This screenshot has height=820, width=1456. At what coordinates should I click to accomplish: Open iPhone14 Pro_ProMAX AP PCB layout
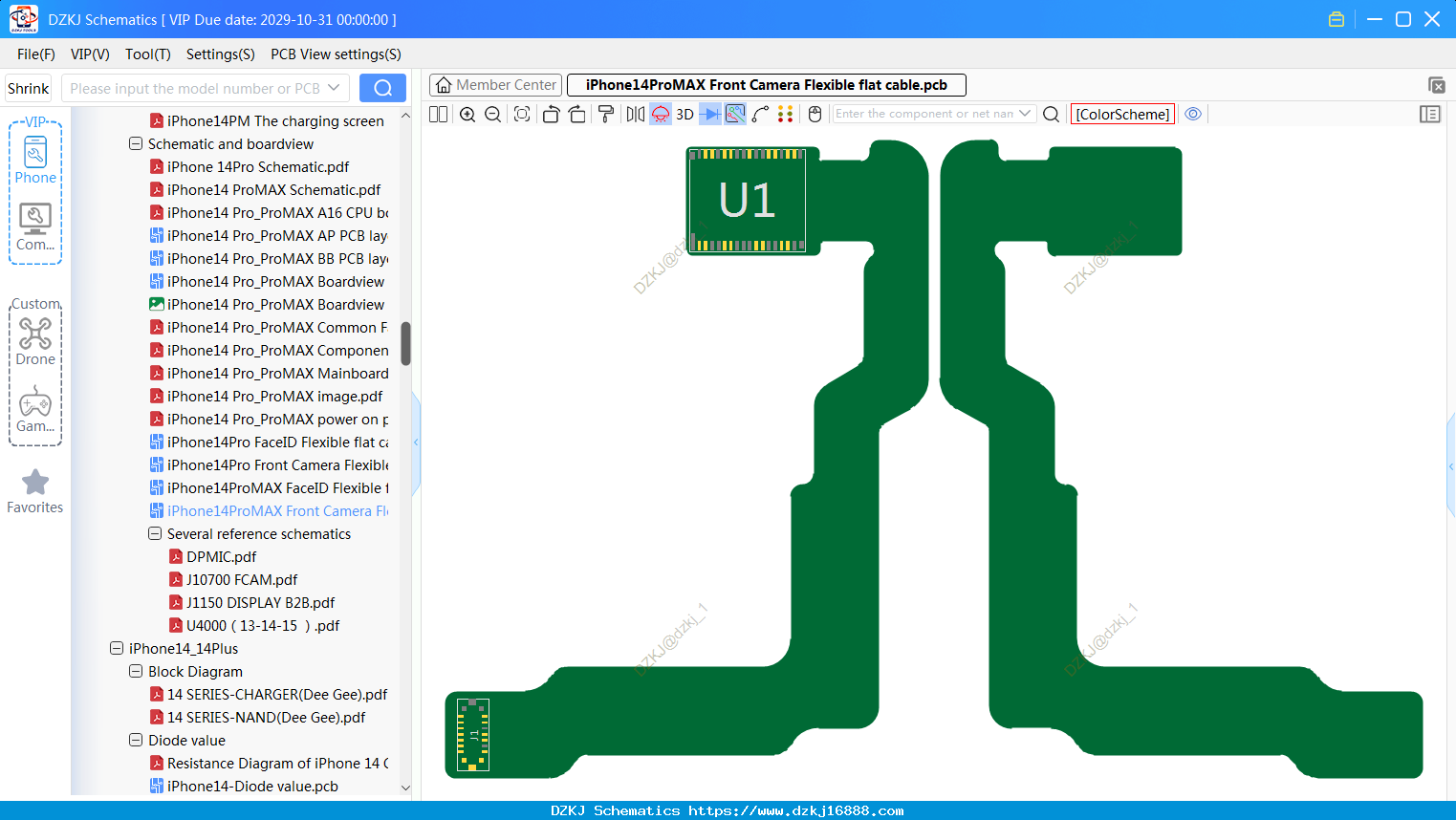pyautogui.click(x=270, y=236)
